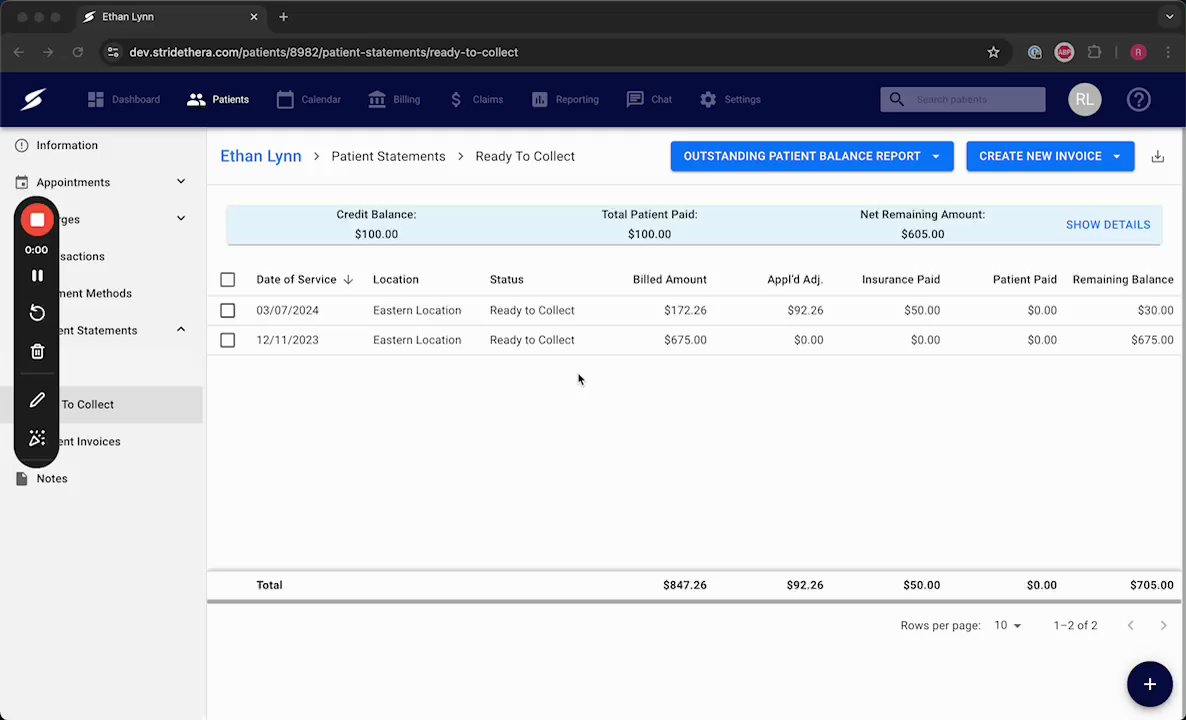The image size is (1186, 720).
Task: Click the blue plus floating button
Action: click(x=1149, y=684)
